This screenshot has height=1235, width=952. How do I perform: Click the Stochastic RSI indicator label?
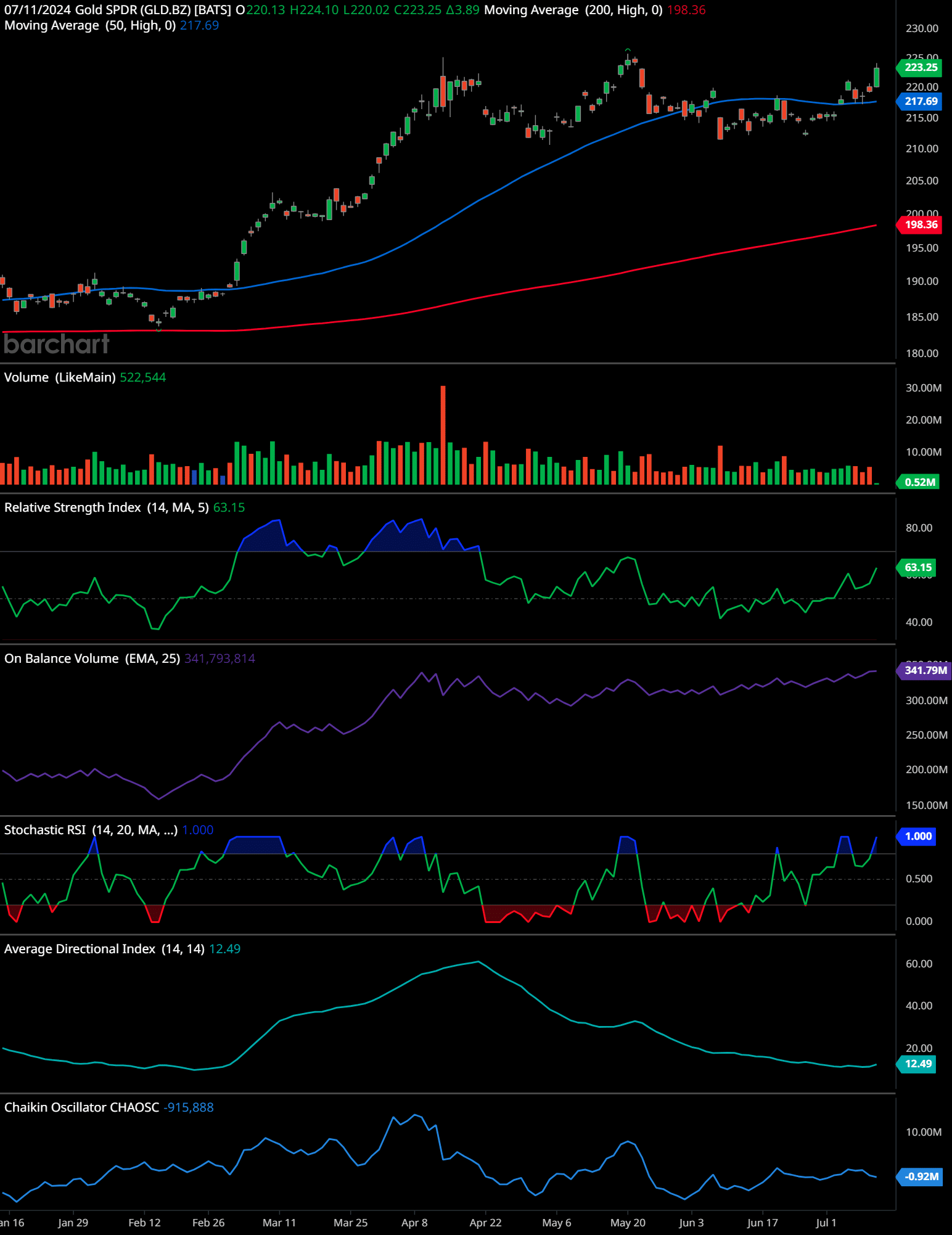pos(91,830)
